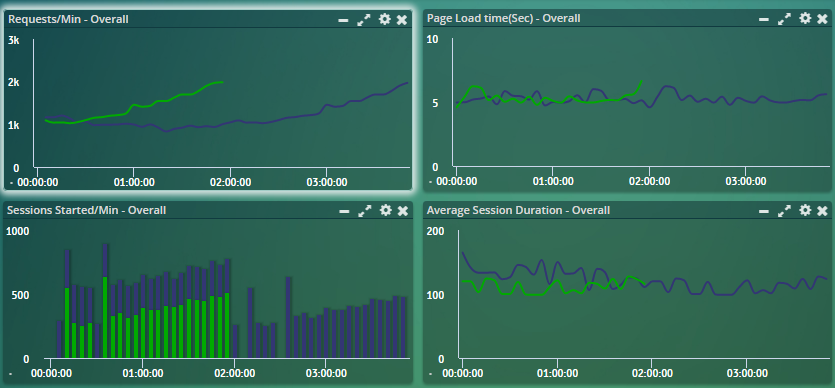Open settings gear of Average Session Duration panel

tap(805, 210)
